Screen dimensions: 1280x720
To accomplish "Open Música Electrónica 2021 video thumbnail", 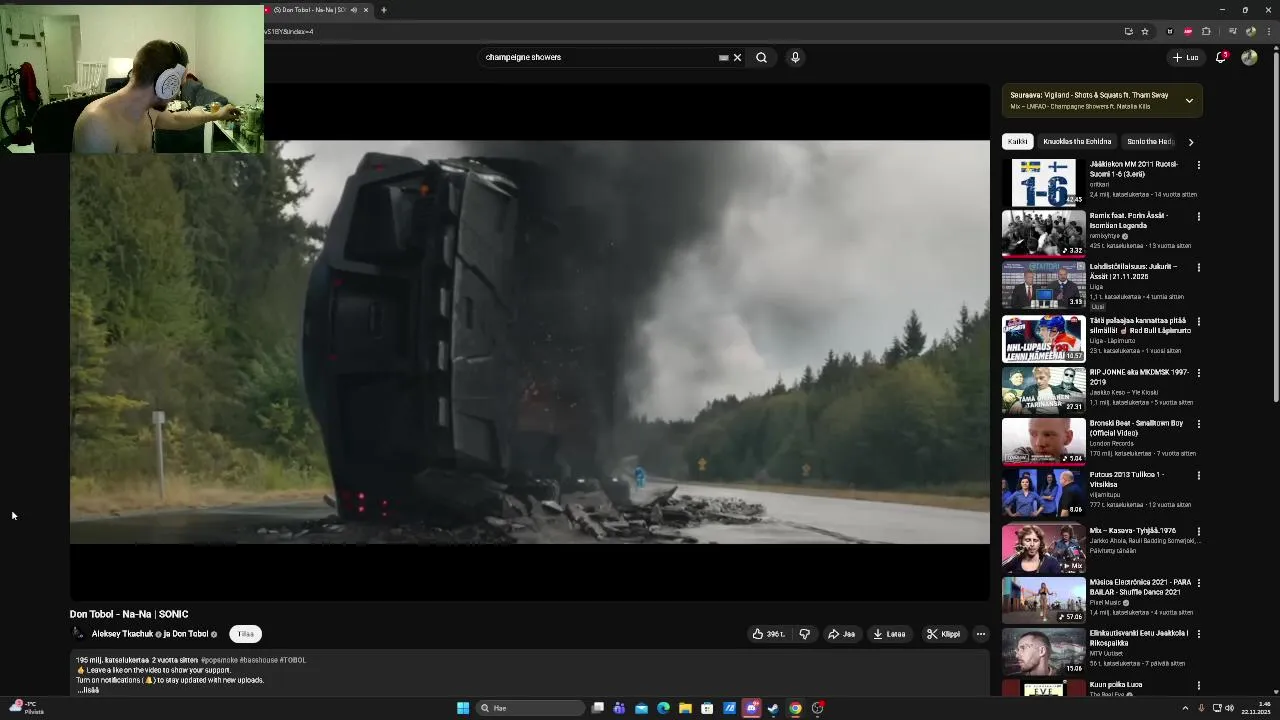I will coord(1043,600).
